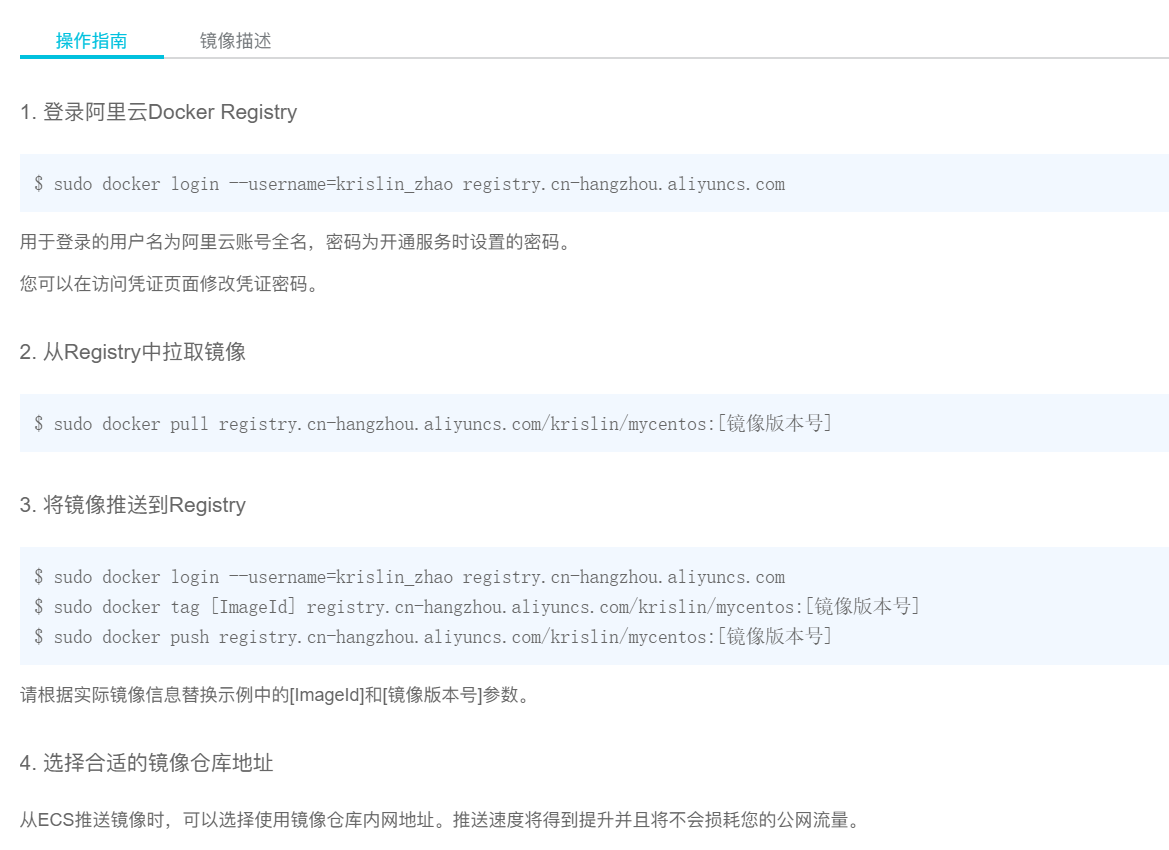Click the docker login command in section 1

[x=409, y=184]
